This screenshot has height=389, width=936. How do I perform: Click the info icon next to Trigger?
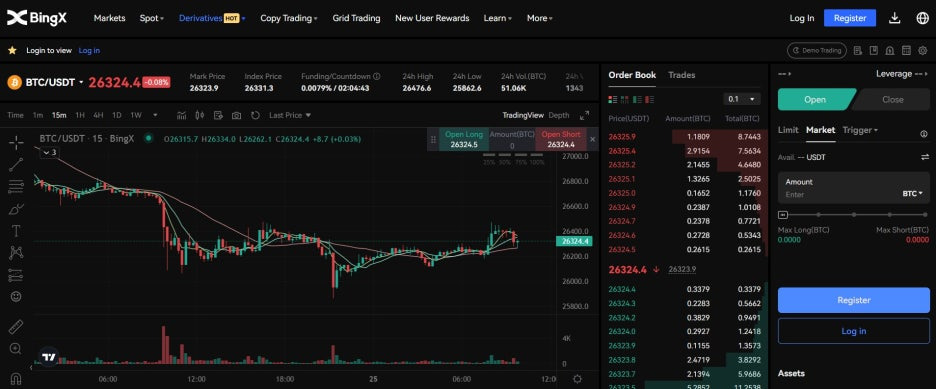[924, 134]
